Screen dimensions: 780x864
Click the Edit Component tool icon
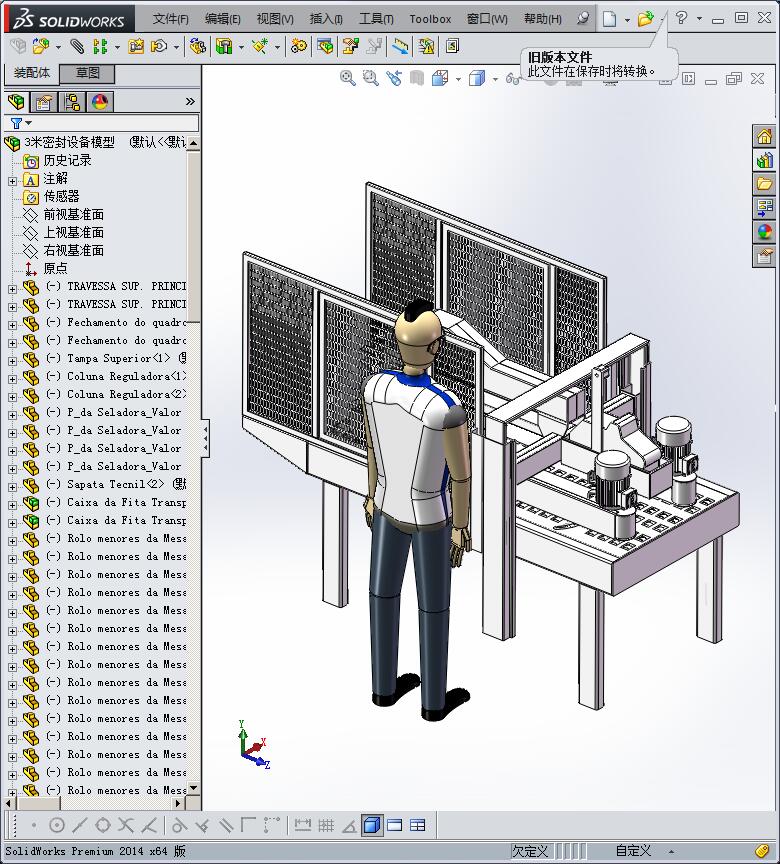click(x=18, y=46)
